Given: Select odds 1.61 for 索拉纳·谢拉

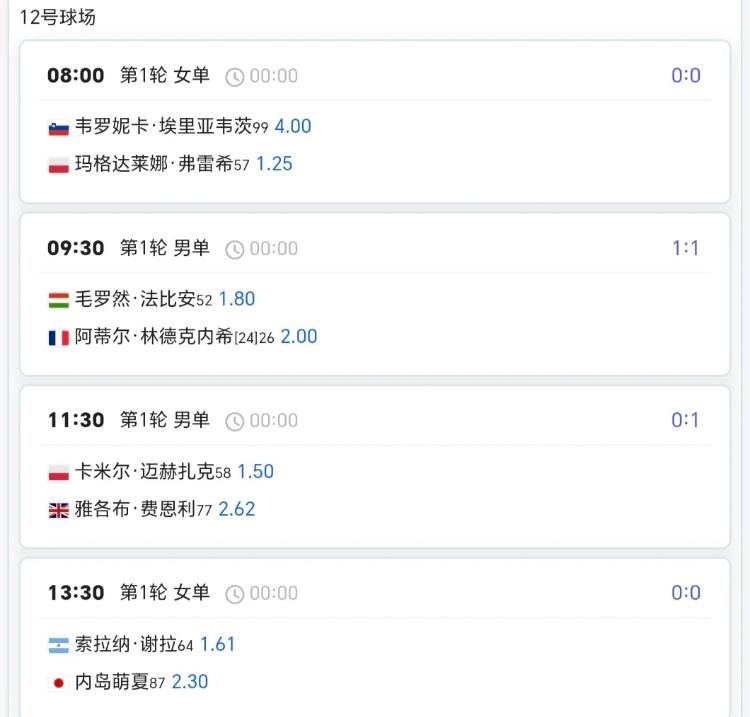Looking at the screenshot, I should tap(218, 644).
